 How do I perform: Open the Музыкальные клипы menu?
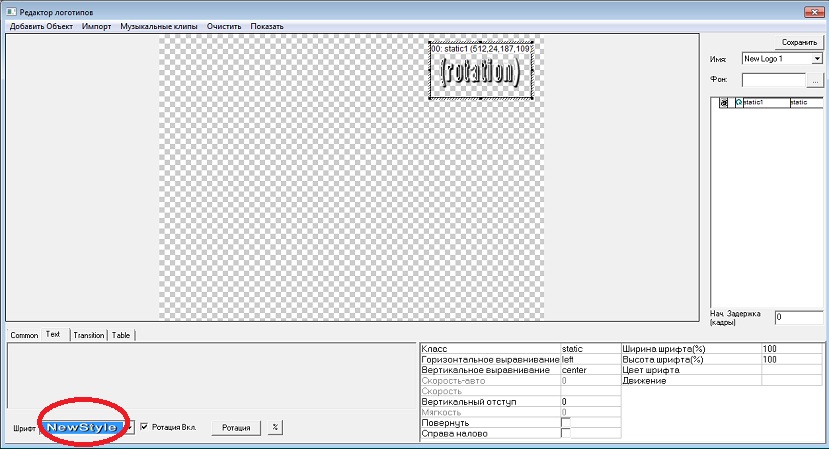(x=158, y=25)
